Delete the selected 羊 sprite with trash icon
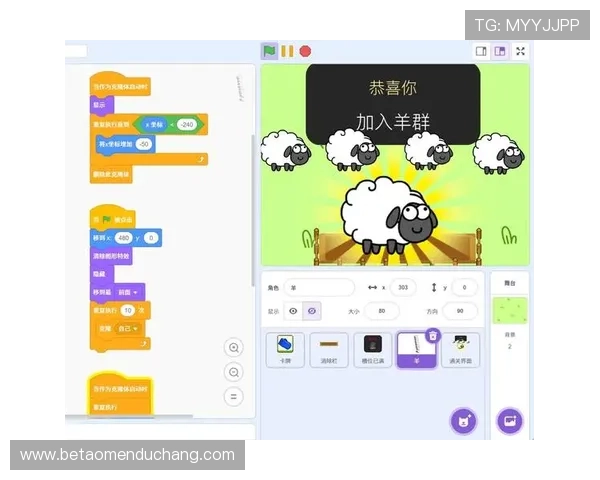The width and height of the screenshot is (600, 480). click(x=433, y=335)
